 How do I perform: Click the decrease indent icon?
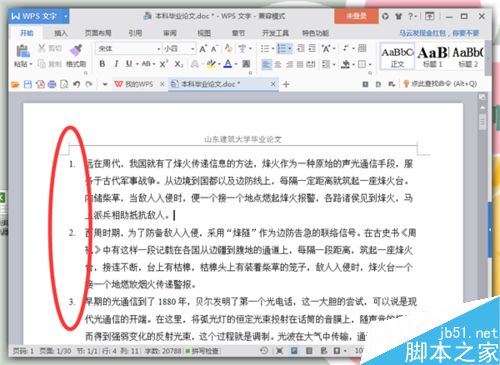[x=301, y=49]
